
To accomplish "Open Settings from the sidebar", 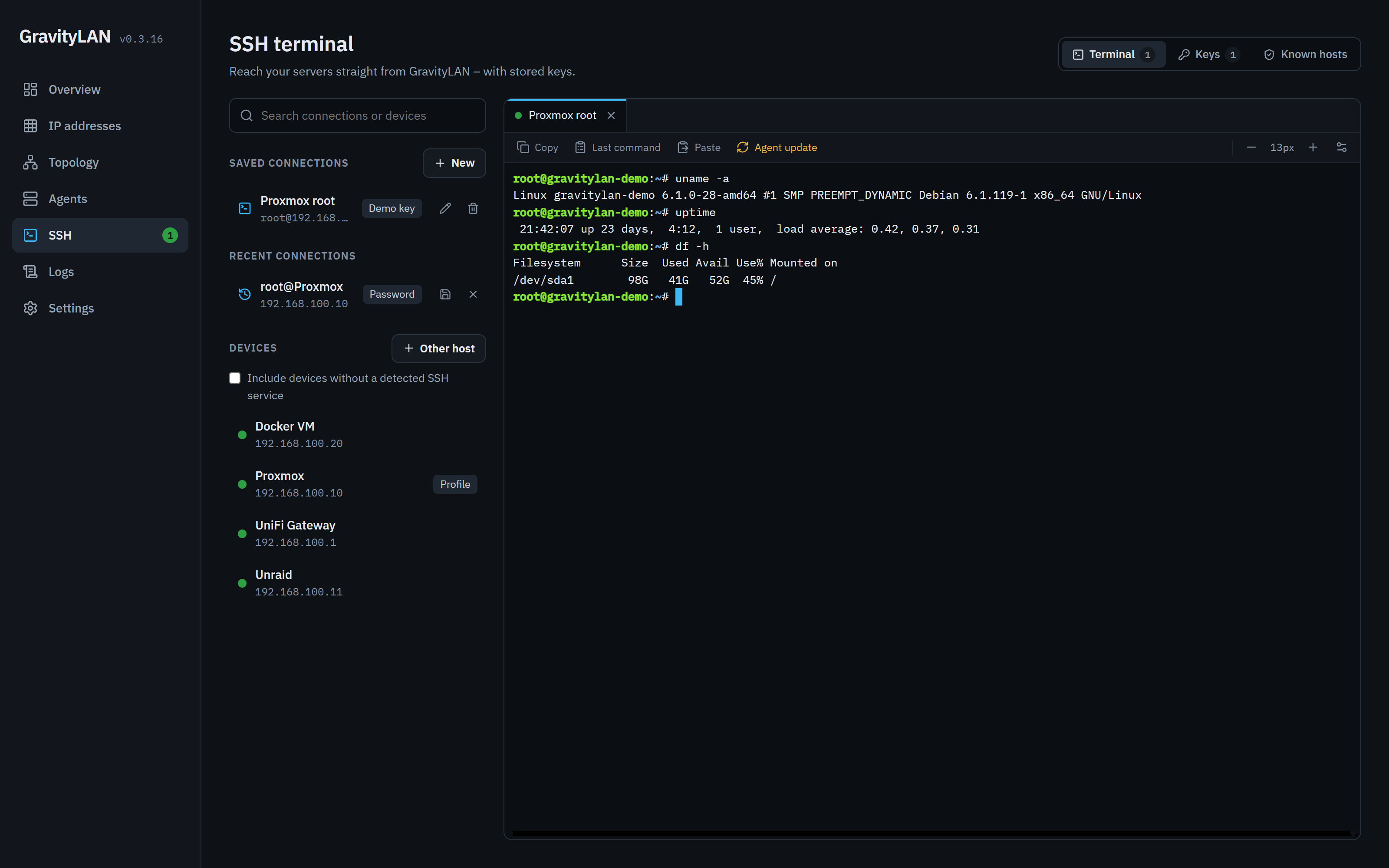I will (x=100, y=308).
